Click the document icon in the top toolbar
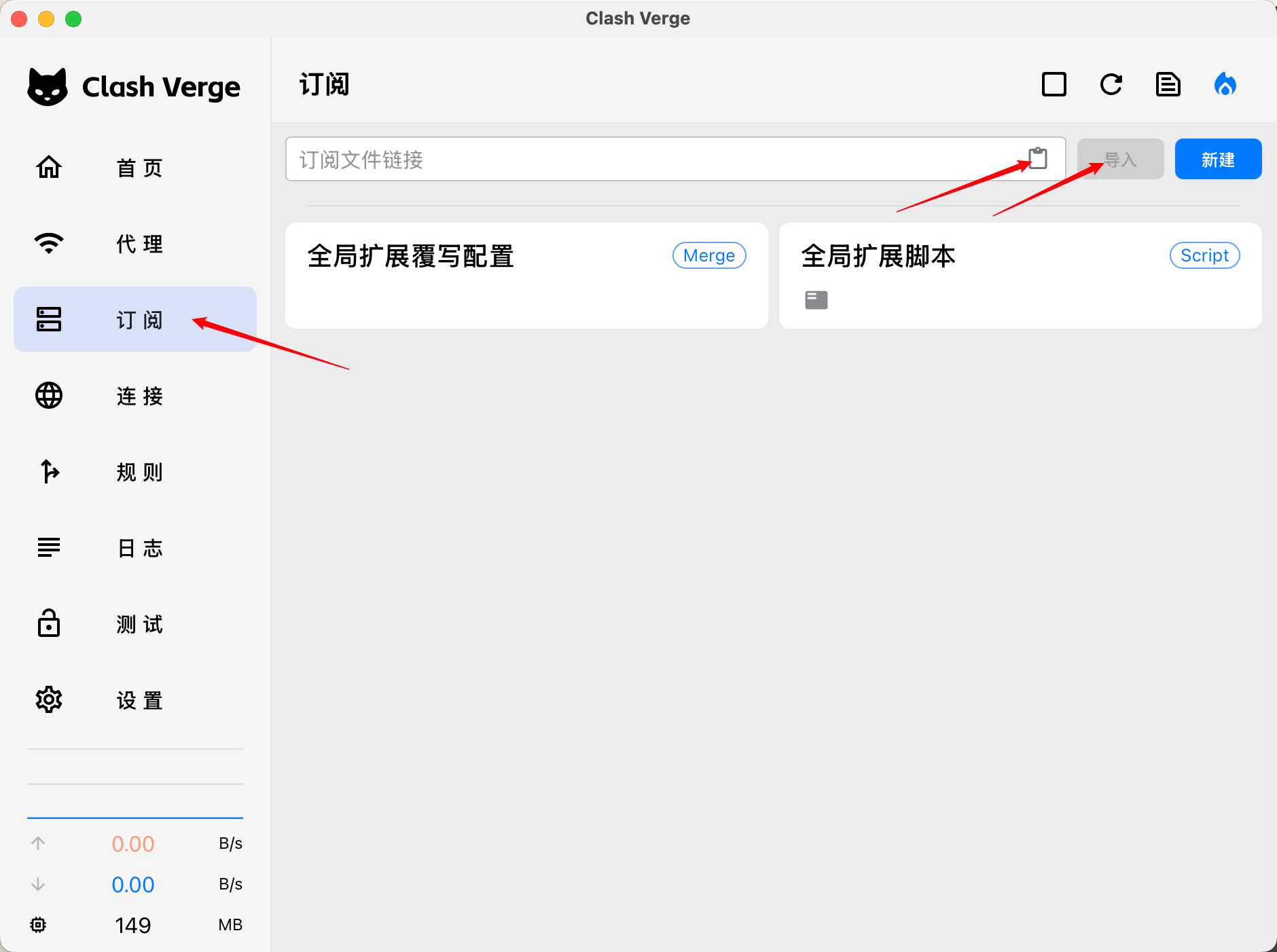The image size is (1277, 952). tap(1168, 85)
